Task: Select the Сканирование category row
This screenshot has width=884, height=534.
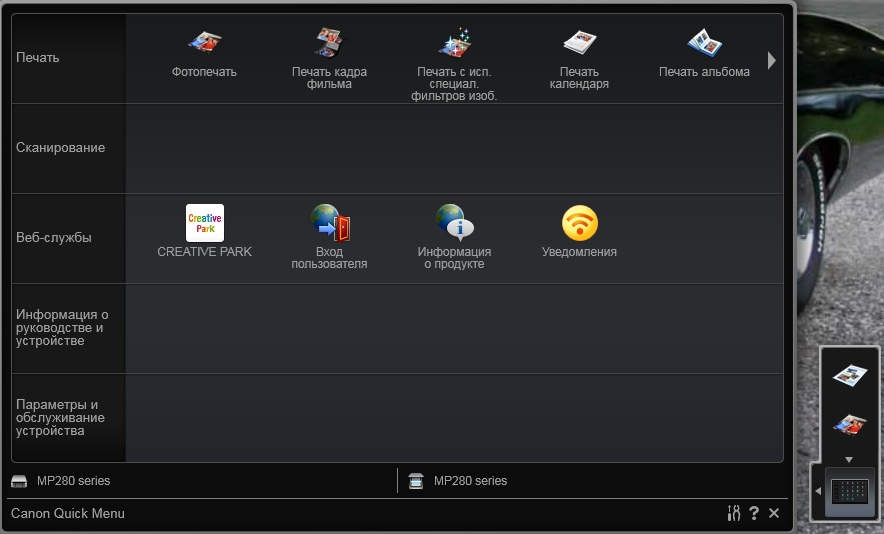Action: pos(68,148)
